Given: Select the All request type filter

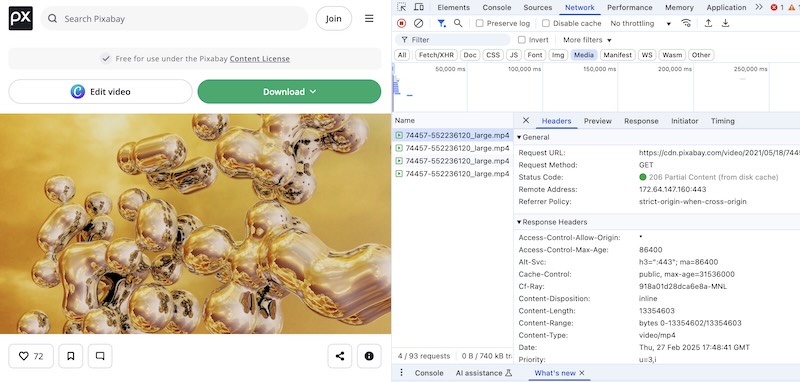Looking at the screenshot, I should click(x=402, y=55).
